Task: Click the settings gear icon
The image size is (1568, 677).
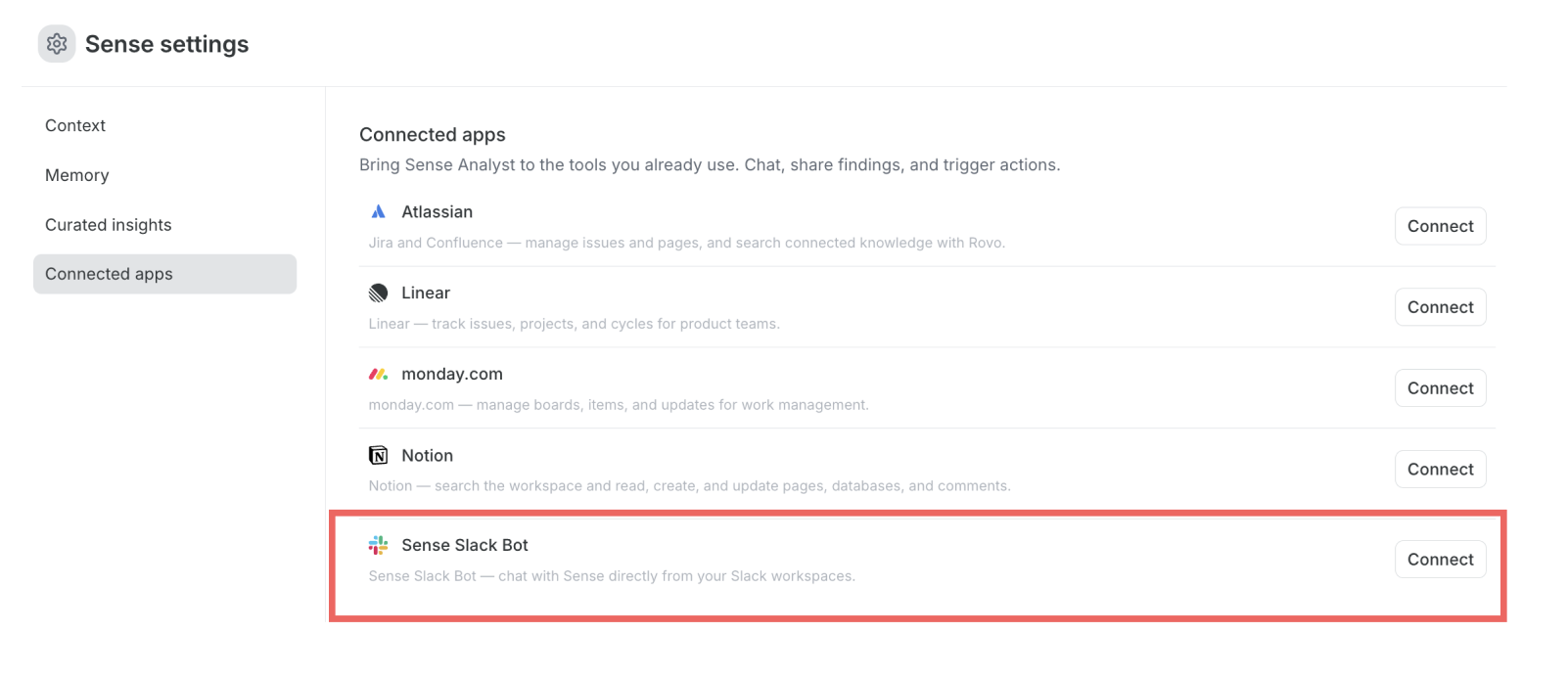Action: click(57, 44)
